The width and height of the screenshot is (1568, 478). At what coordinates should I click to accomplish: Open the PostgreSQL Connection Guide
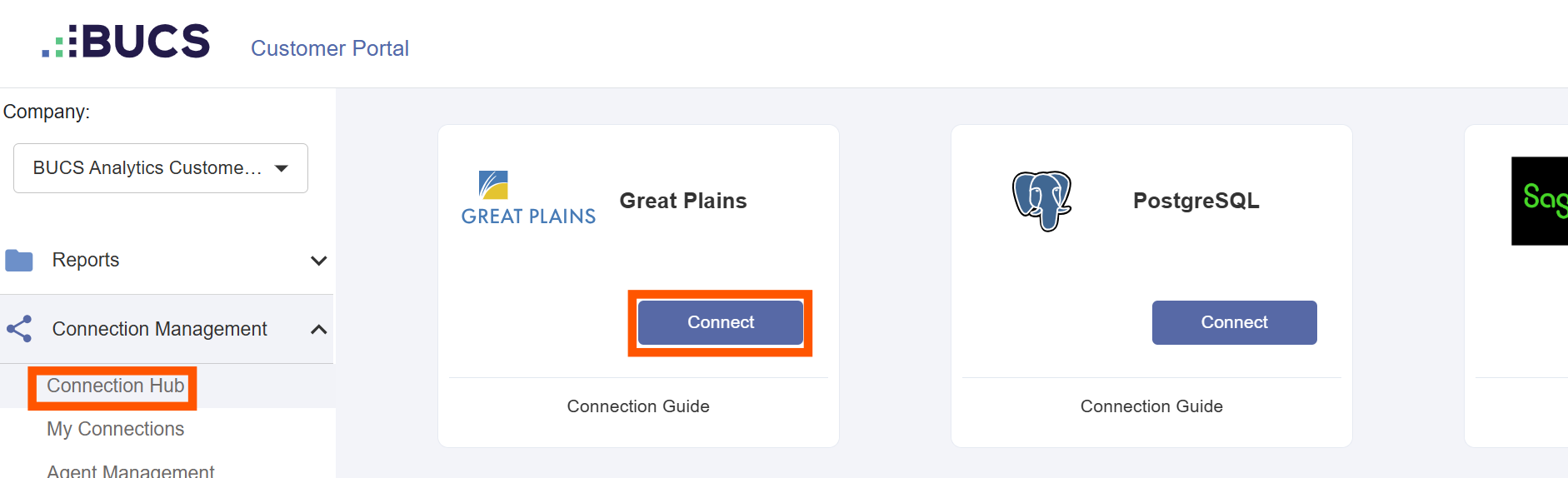point(1151,406)
